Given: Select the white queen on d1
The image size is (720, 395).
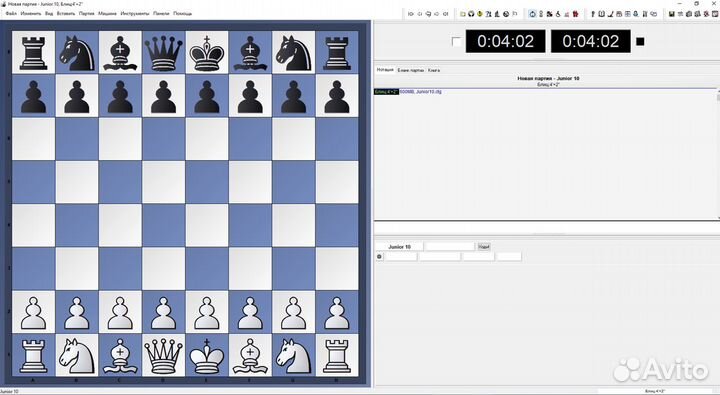Looking at the screenshot, I should (163, 356).
